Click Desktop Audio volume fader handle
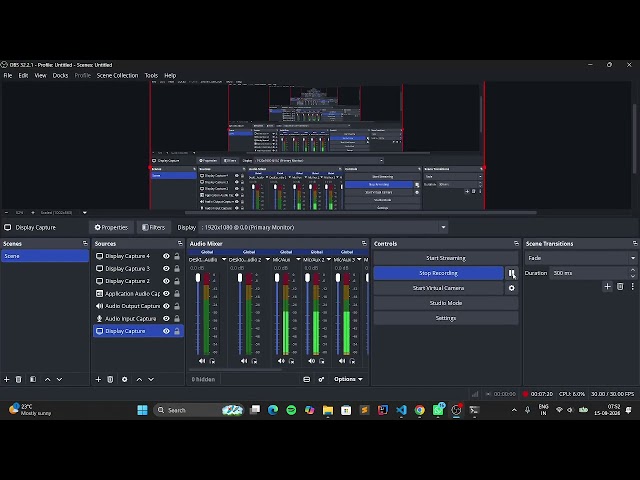The width and height of the screenshot is (640, 480). [x=198, y=278]
